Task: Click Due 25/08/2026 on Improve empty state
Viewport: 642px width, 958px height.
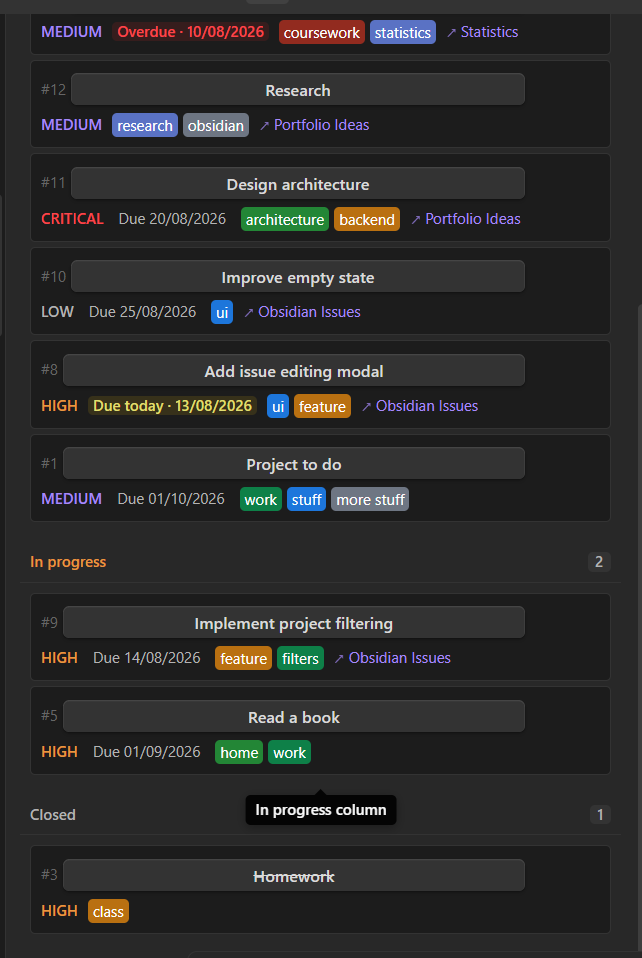Action: [x=143, y=312]
